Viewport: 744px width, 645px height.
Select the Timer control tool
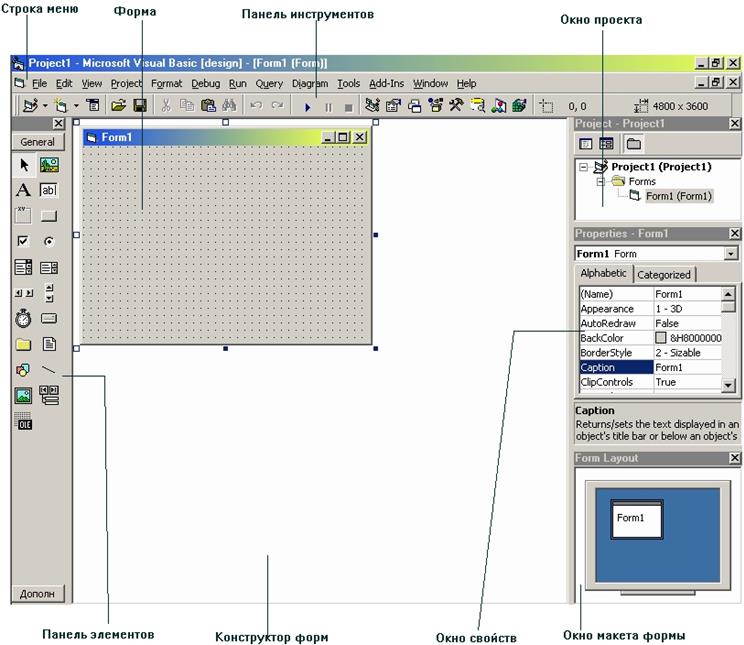point(23,318)
